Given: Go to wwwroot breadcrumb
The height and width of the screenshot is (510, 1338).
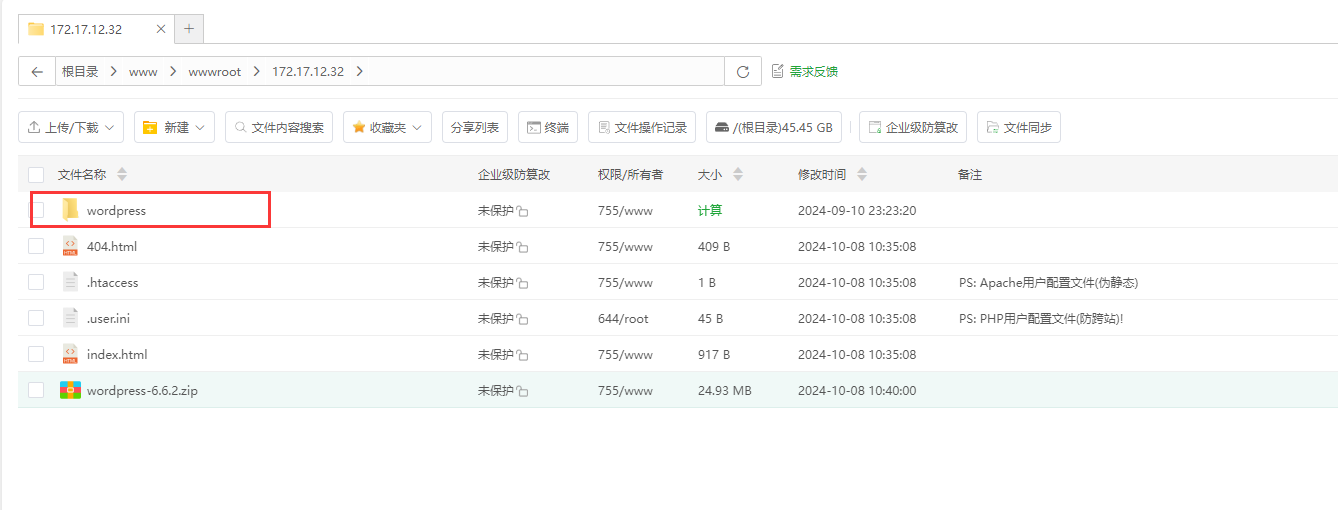Looking at the screenshot, I should [214, 71].
